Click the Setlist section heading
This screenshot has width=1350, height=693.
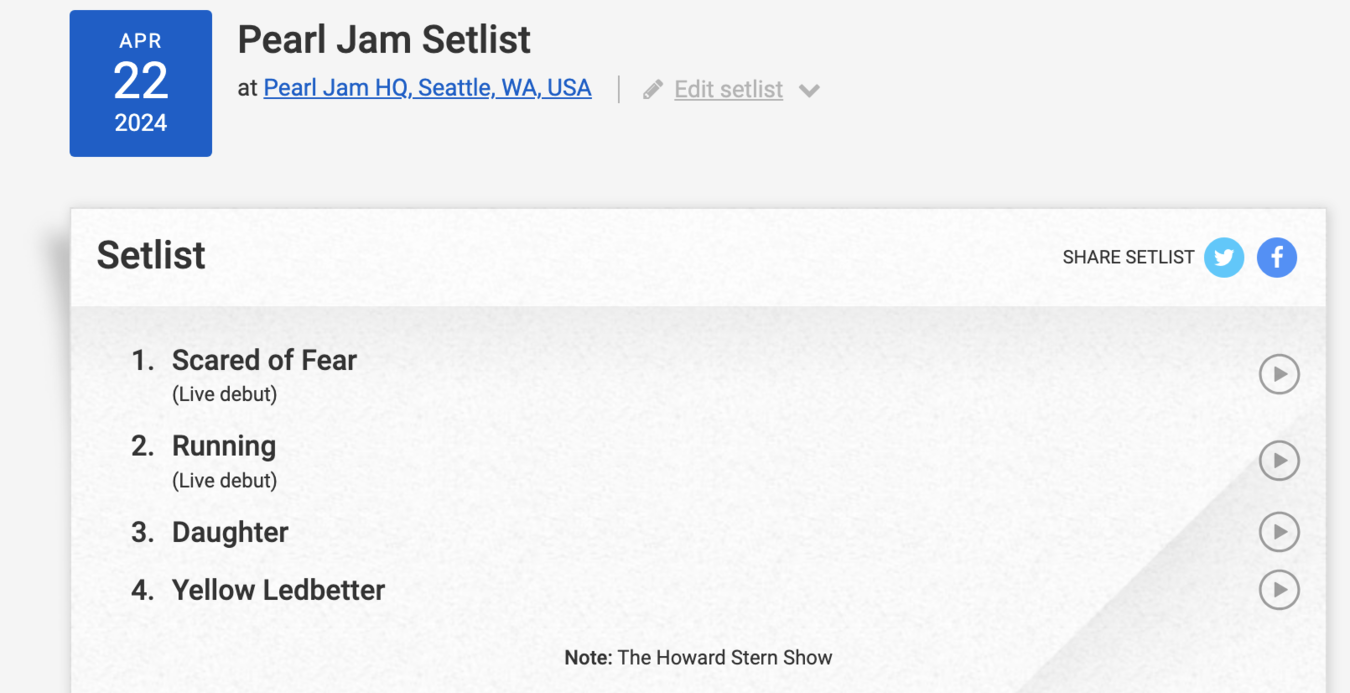coord(151,256)
